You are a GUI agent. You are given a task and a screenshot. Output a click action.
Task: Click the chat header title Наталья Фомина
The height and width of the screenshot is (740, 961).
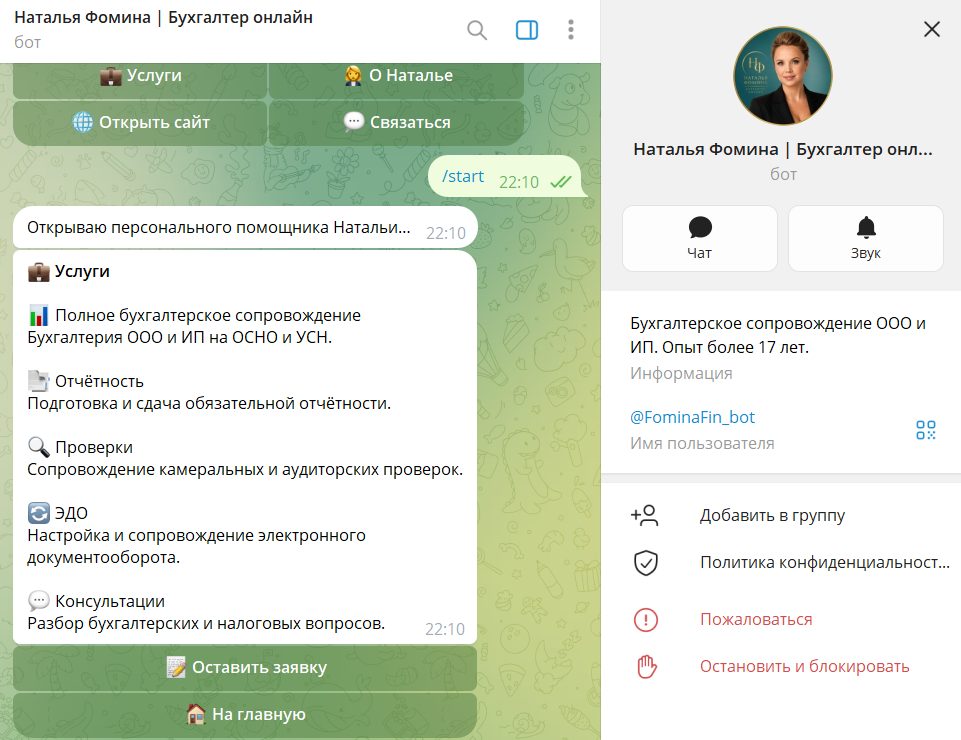[x=163, y=18]
